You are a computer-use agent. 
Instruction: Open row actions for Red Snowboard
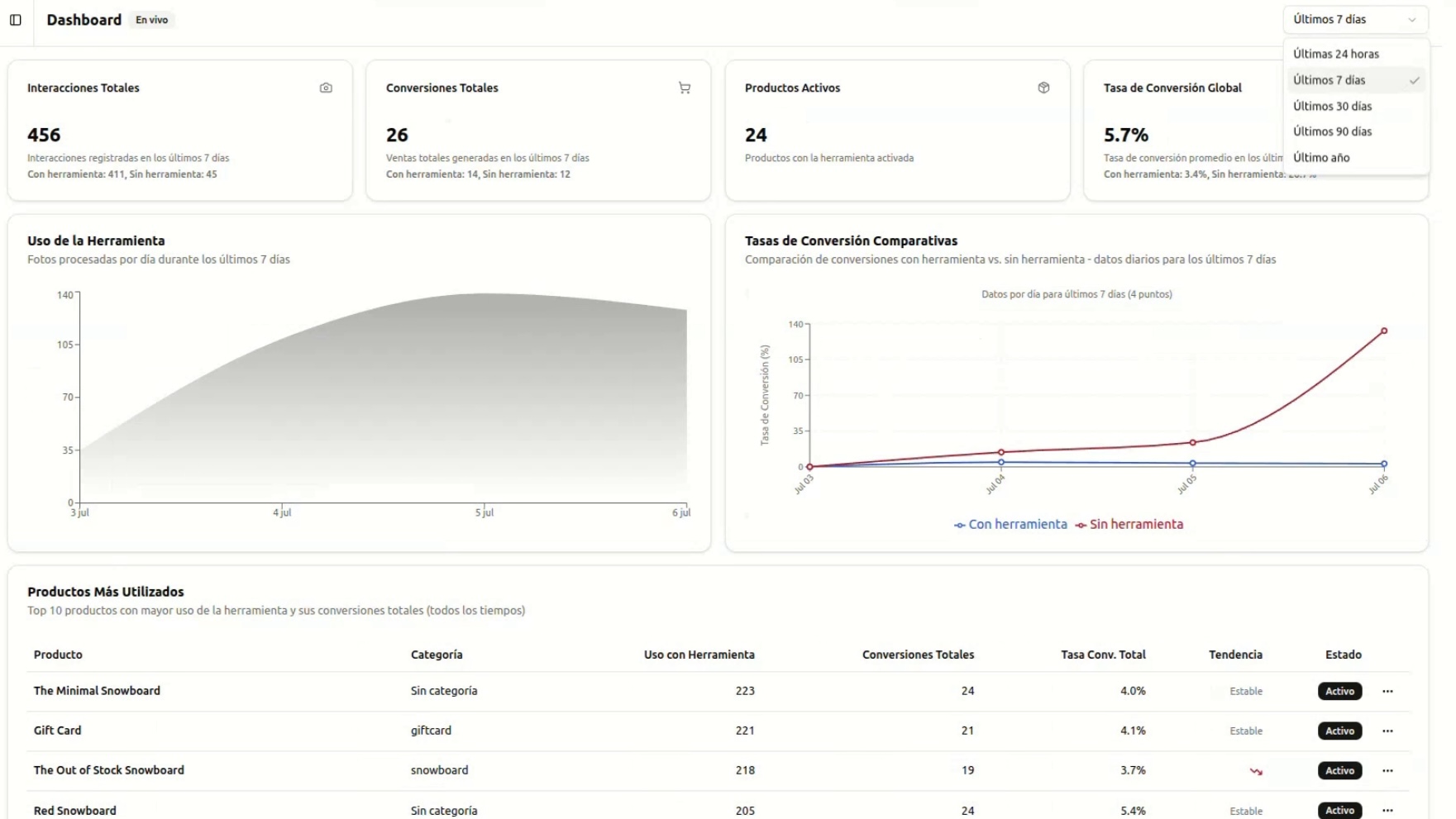[1388, 811]
